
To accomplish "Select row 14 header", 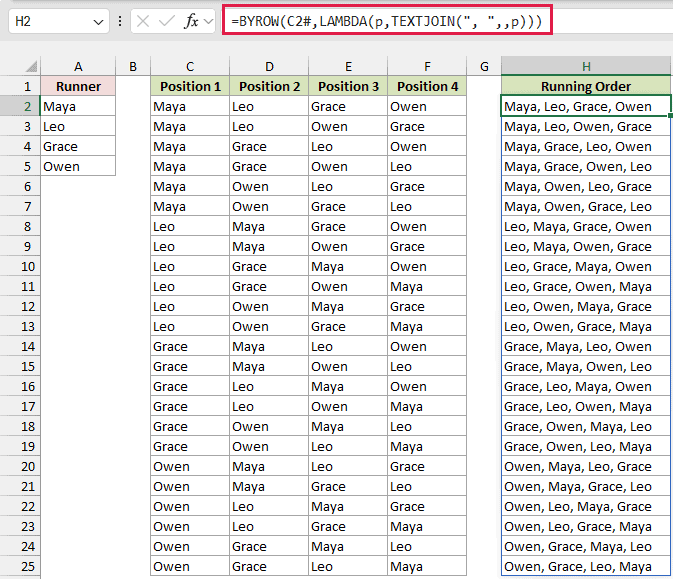I will [20, 346].
